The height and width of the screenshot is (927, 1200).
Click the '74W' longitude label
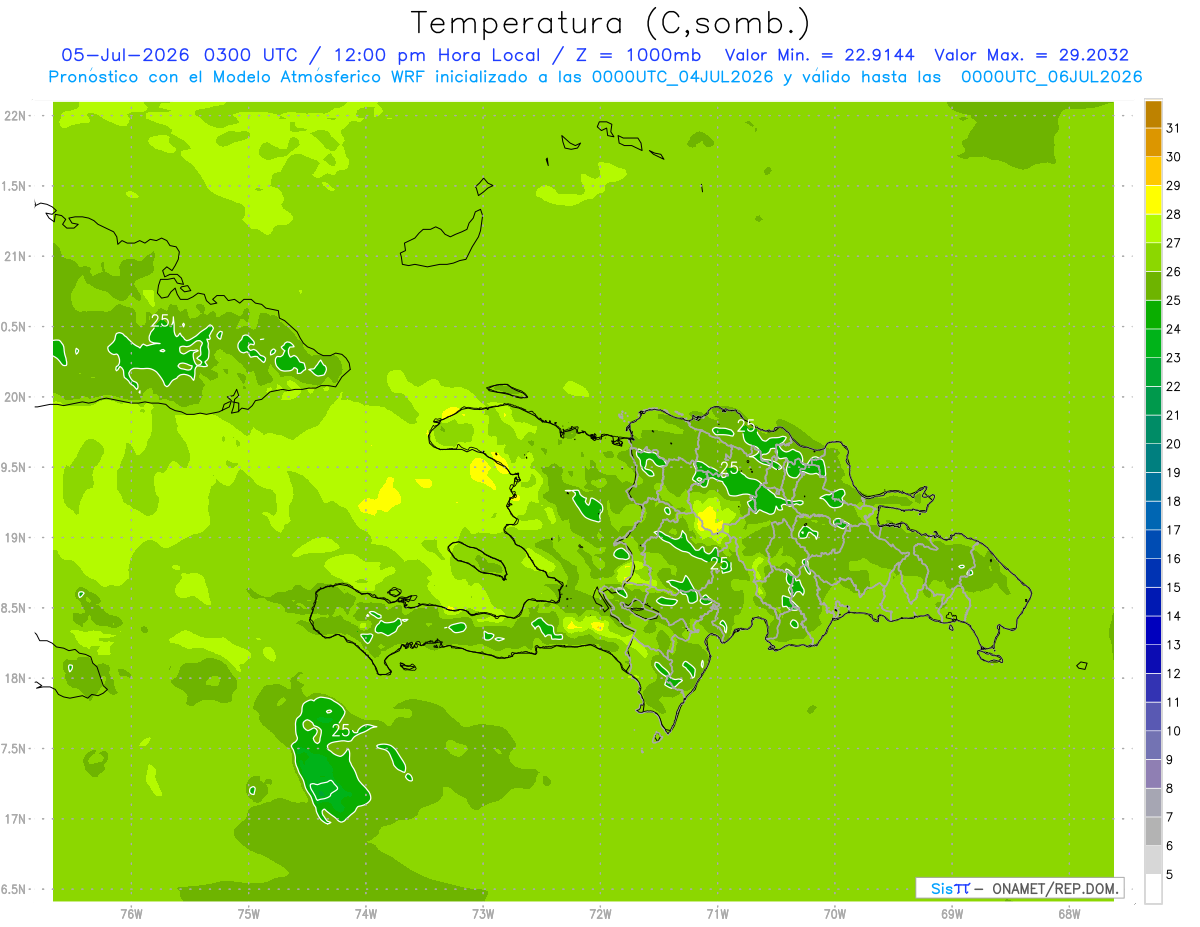365,914
